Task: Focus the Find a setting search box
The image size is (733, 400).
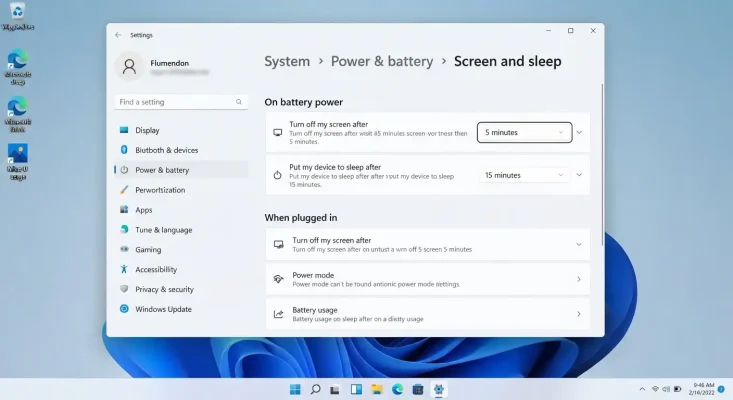Action: point(181,102)
